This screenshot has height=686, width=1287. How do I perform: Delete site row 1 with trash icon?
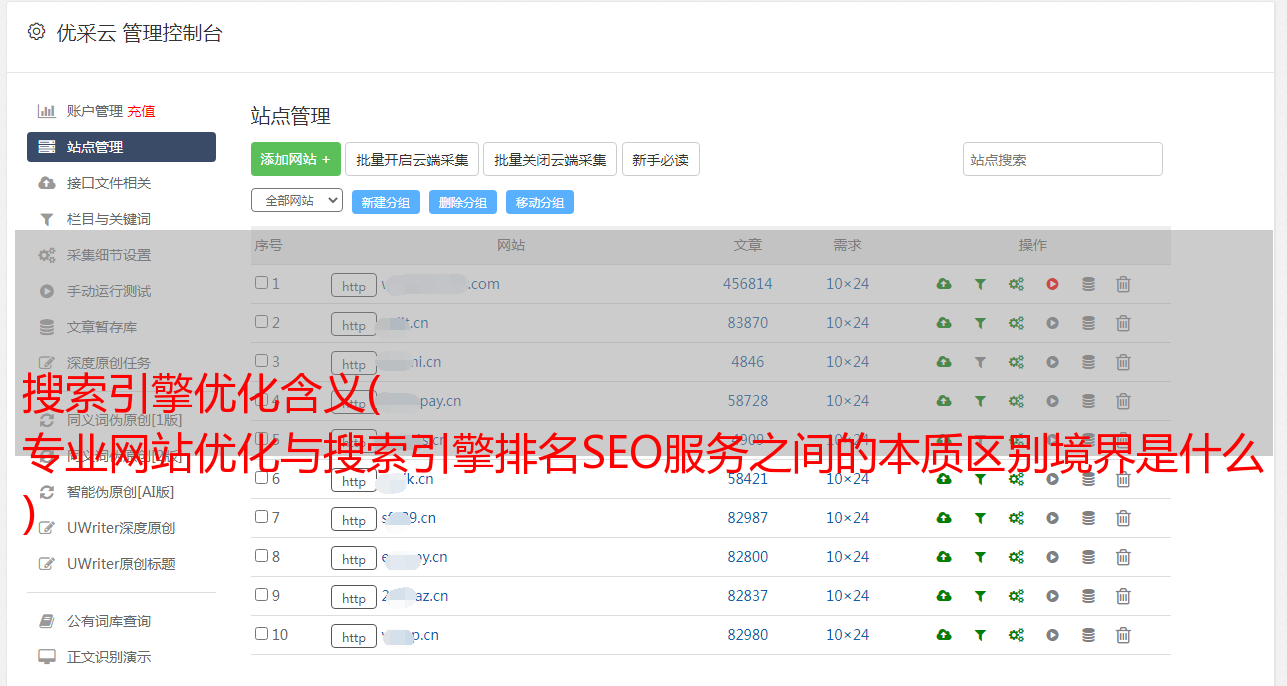[x=1123, y=284]
